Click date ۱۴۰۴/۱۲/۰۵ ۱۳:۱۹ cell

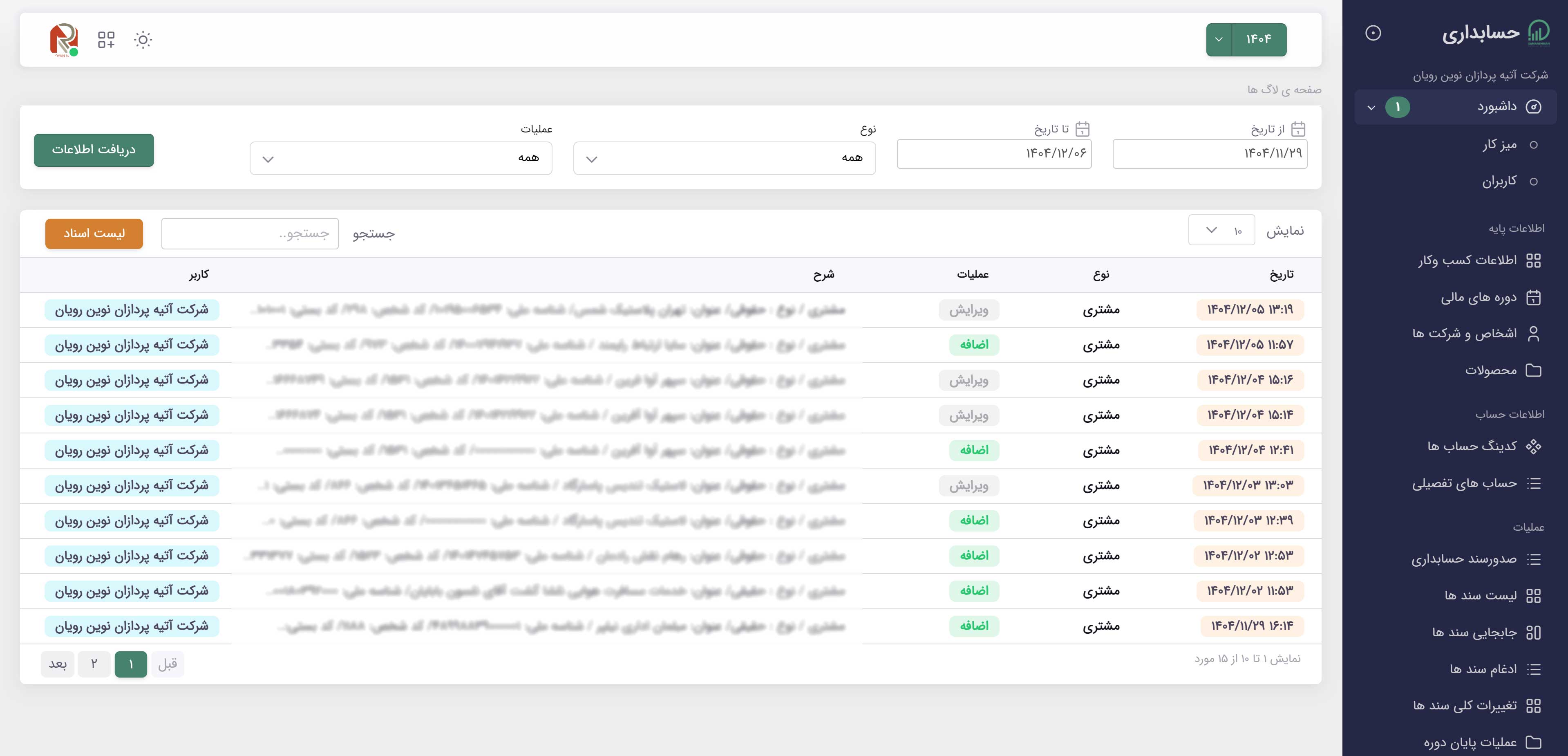click(x=1250, y=310)
